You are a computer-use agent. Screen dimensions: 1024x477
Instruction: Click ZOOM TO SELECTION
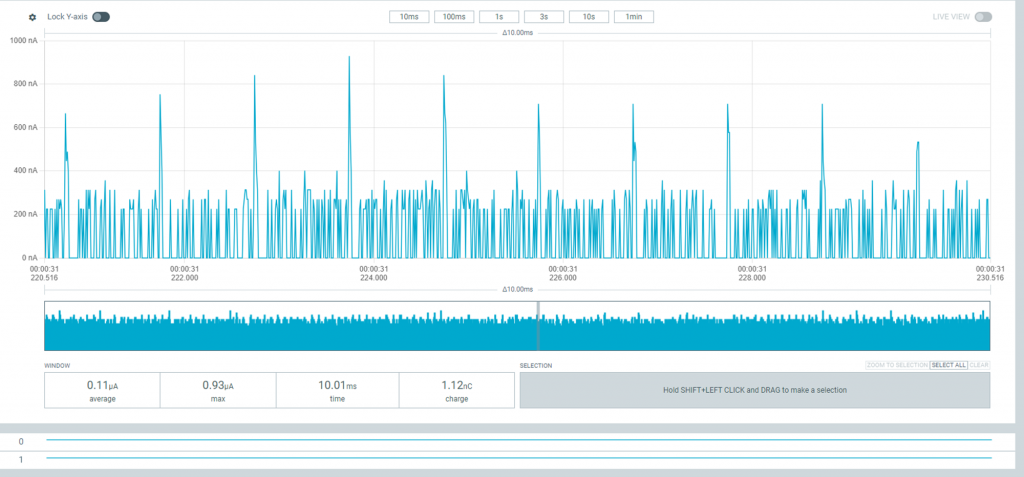tap(897, 365)
